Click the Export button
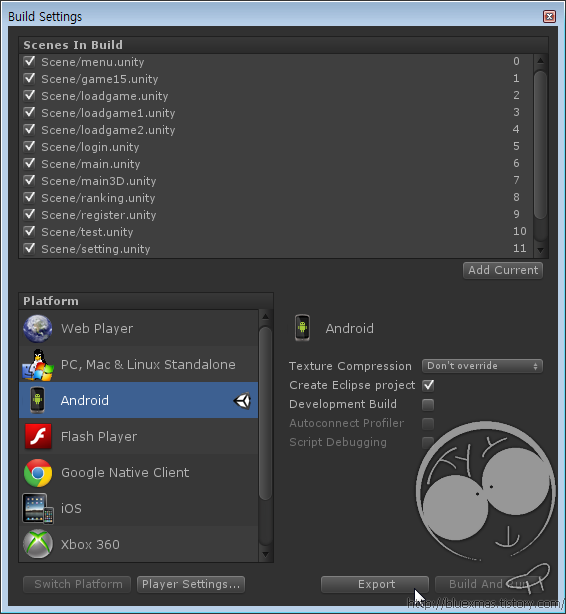This screenshot has height=614, width=566. coord(375,584)
